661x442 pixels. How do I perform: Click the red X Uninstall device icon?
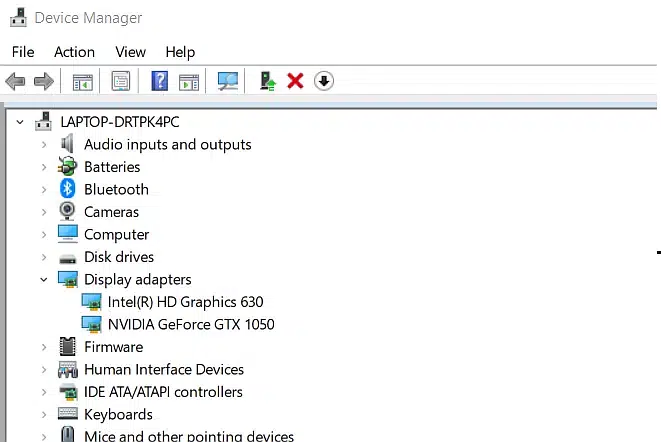(295, 81)
